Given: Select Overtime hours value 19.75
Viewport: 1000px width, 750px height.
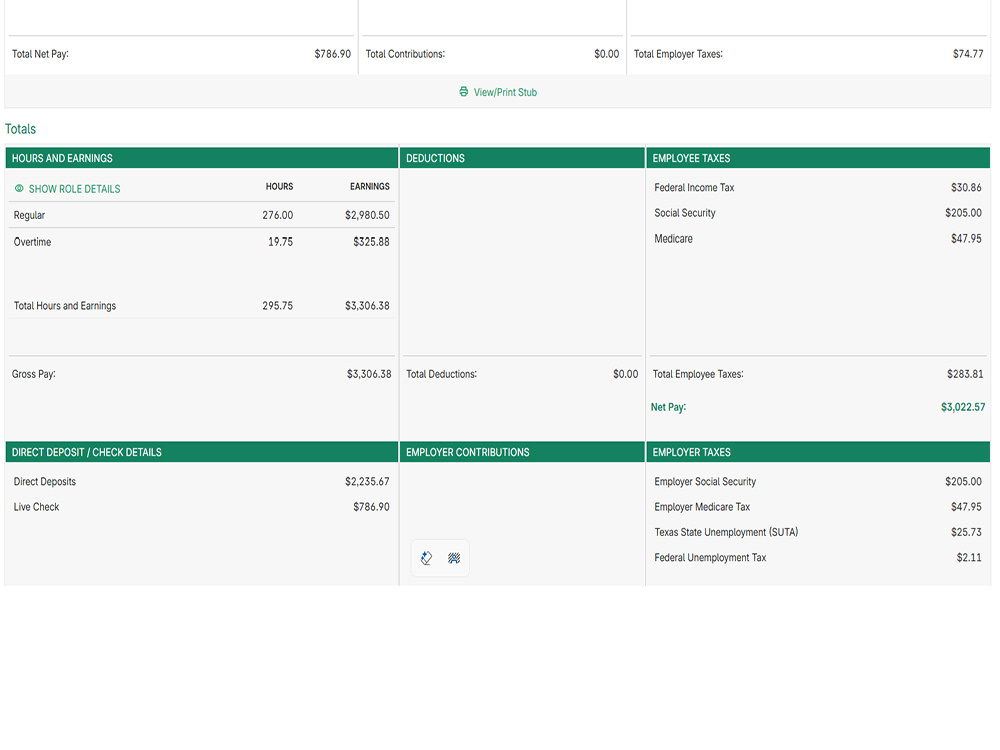Looking at the screenshot, I should point(281,242).
